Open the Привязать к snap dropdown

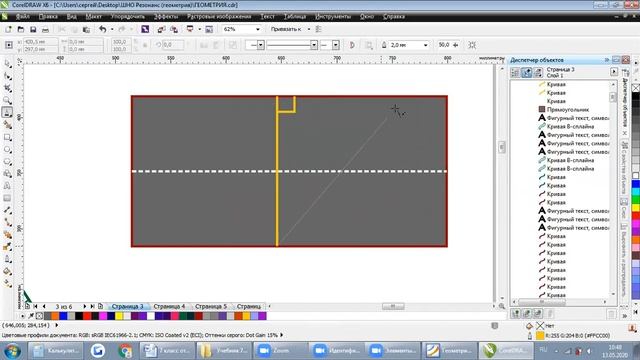point(309,29)
